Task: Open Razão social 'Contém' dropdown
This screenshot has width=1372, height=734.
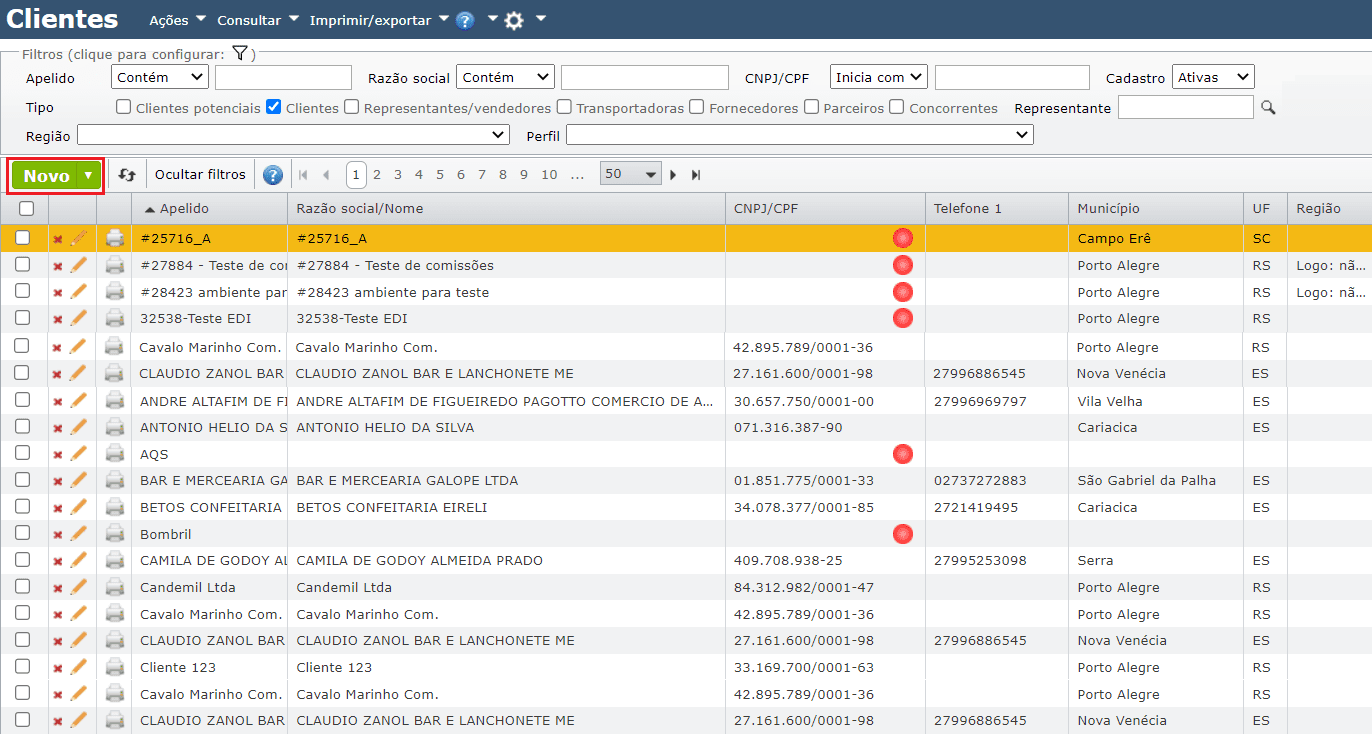Action: [x=505, y=77]
